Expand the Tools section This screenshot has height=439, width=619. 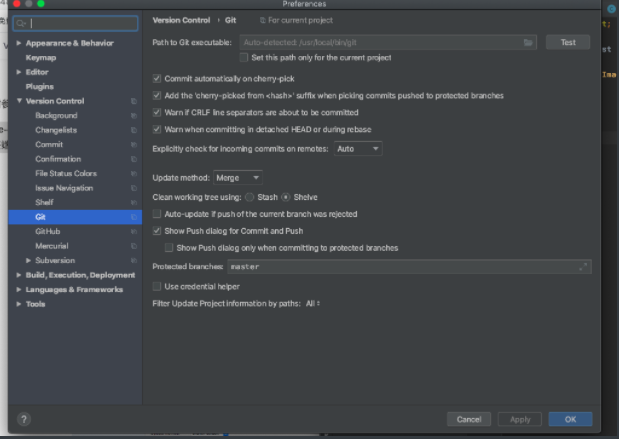pos(19,304)
